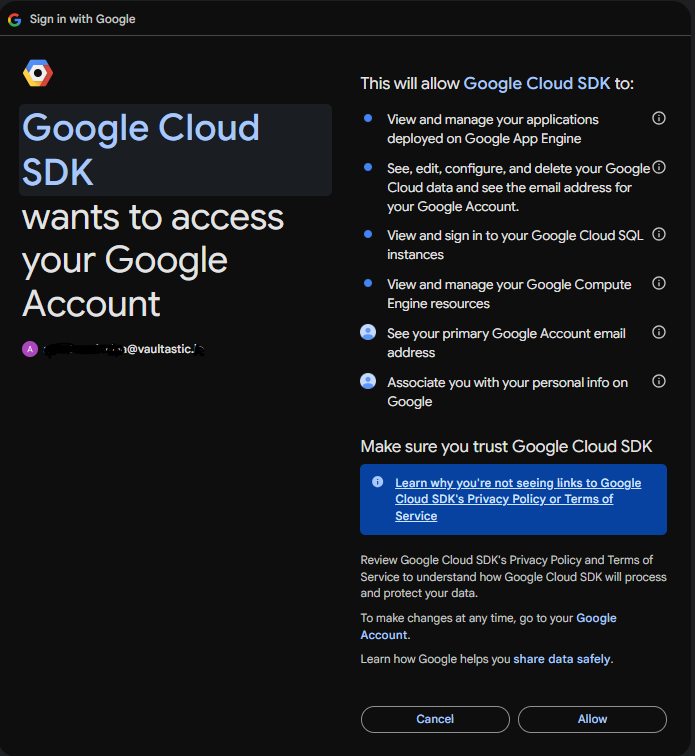The image size is (695, 756).
Task: Click profile icon beside personal info permission
Action: (368, 382)
